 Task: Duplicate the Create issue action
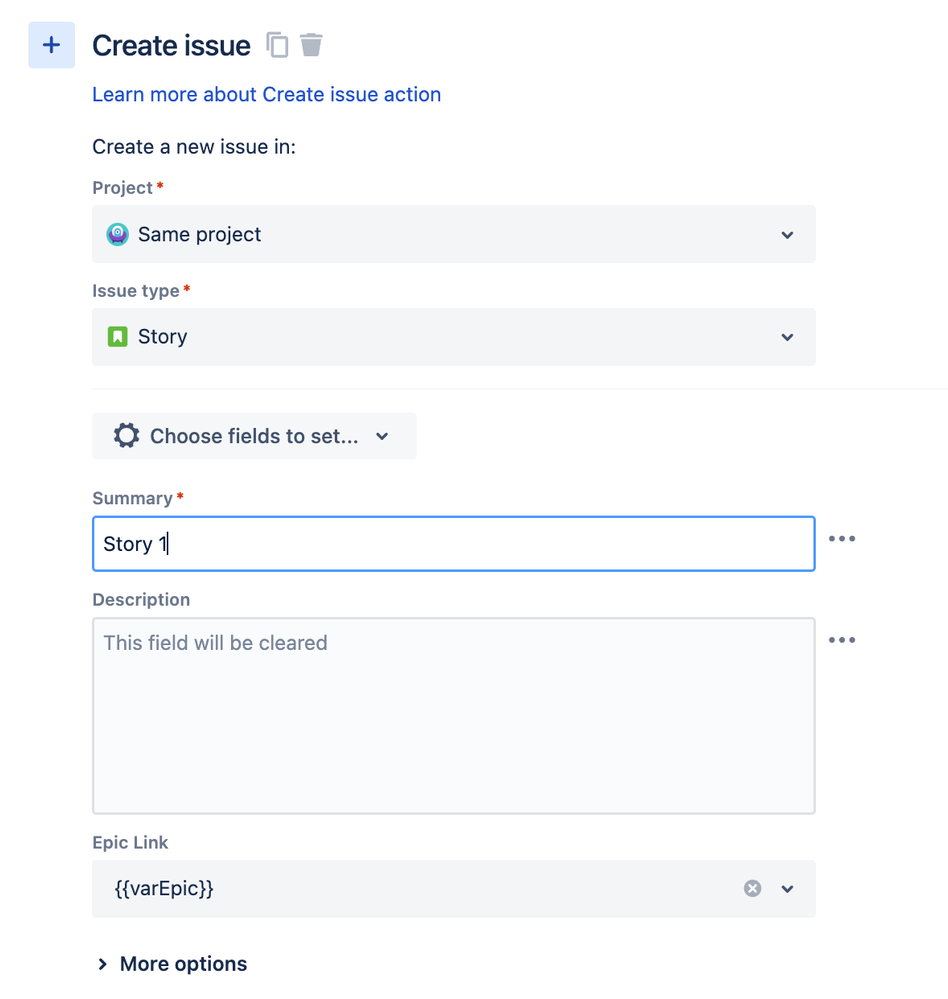[x=277, y=45]
